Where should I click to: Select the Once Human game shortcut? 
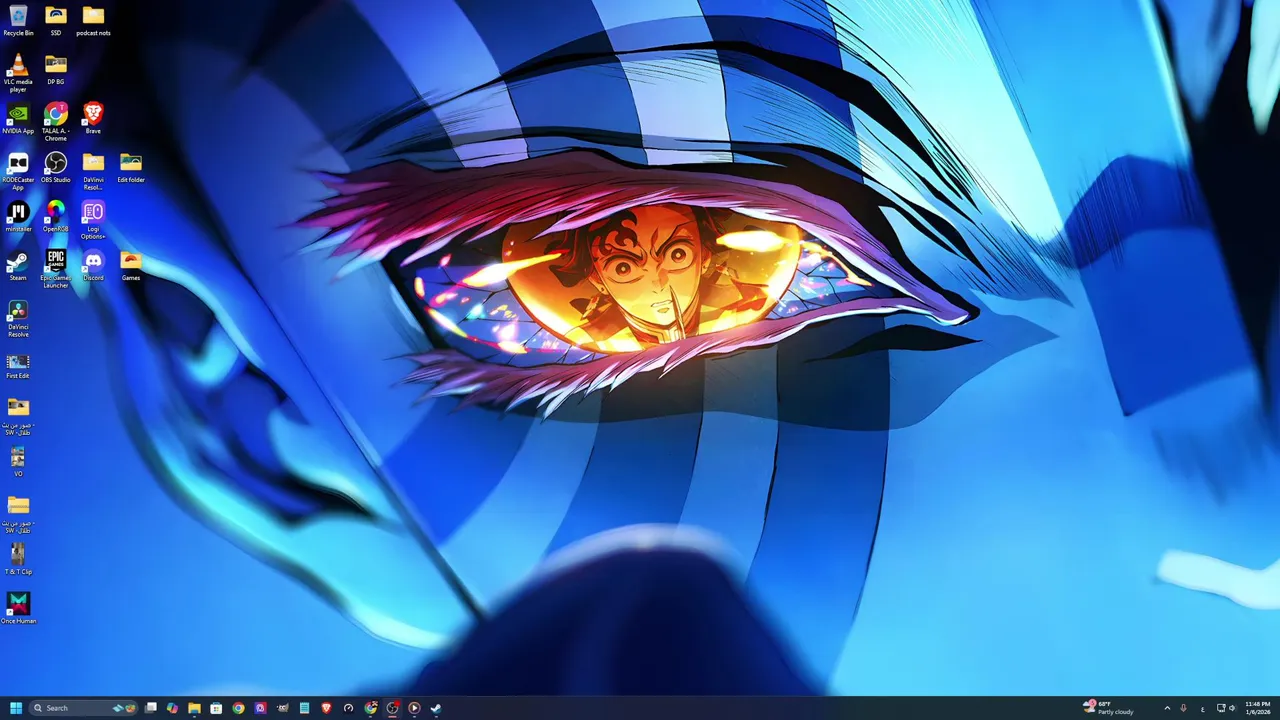(x=18, y=607)
